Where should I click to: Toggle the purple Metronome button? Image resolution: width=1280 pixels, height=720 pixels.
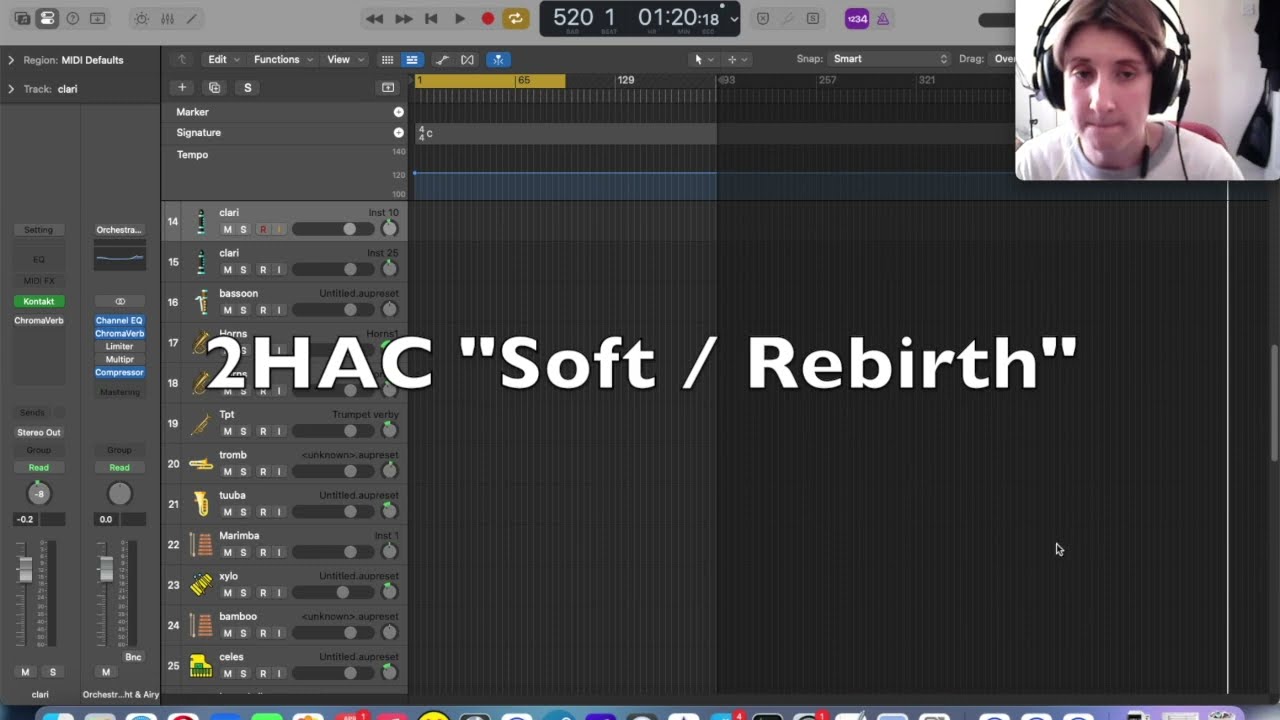coord(883,18)
